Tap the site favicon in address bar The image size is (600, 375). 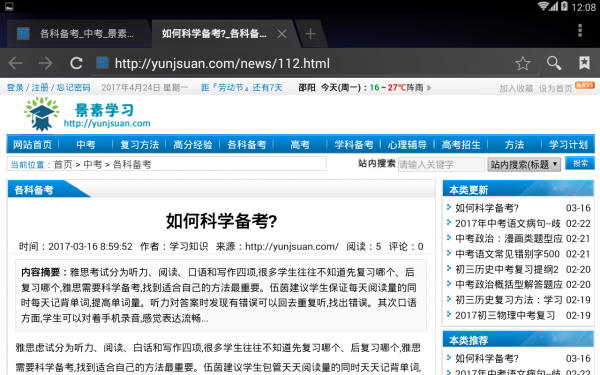pyautogui.click(x=102, y=63)
